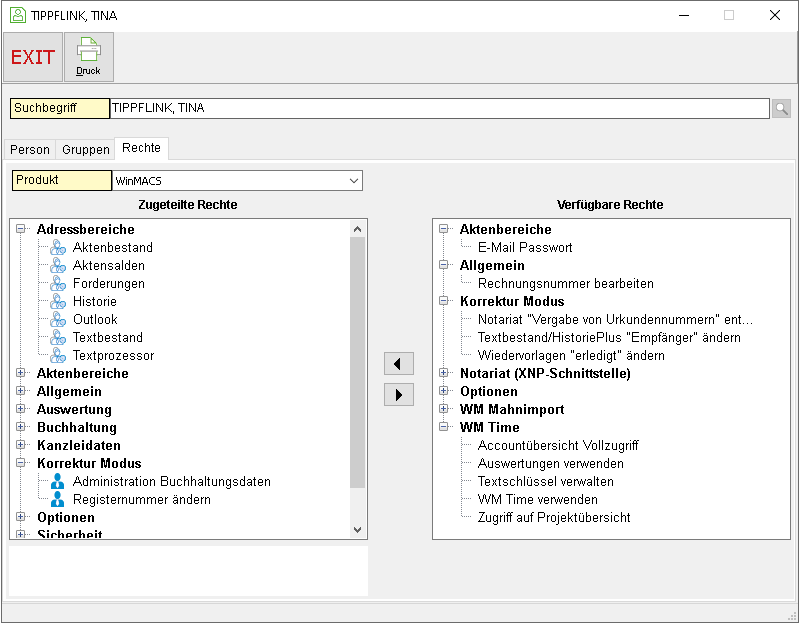Collapse Korrektur Modus in Zugeteilte Rechte

[x=20, y=463]
